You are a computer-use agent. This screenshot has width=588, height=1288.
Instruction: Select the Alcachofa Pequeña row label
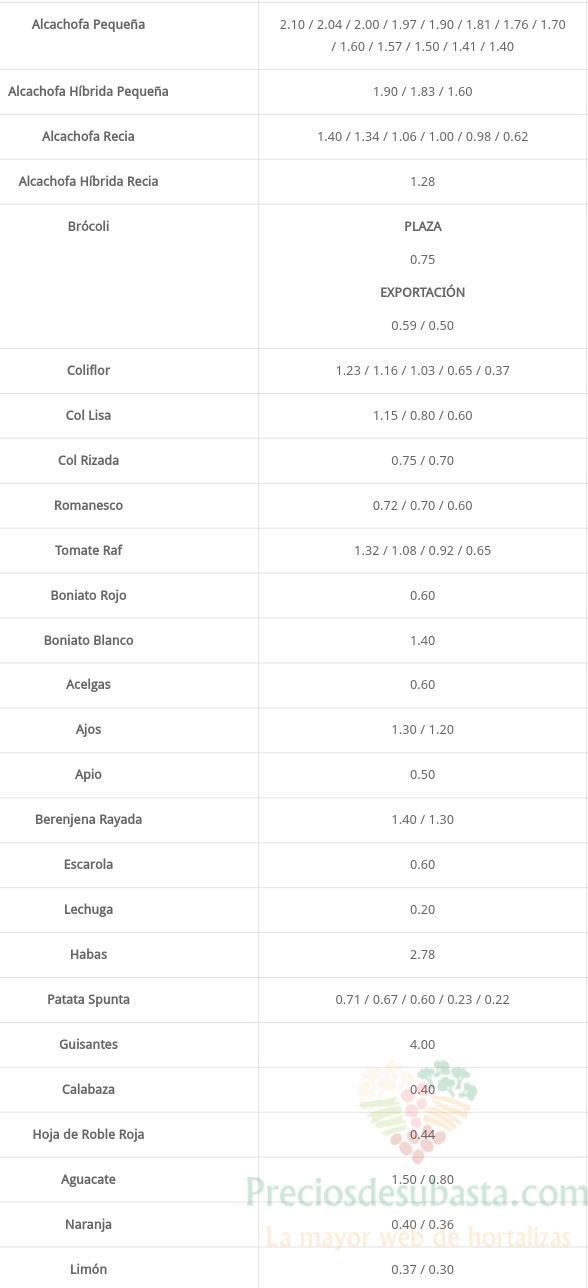click(88, 24)
